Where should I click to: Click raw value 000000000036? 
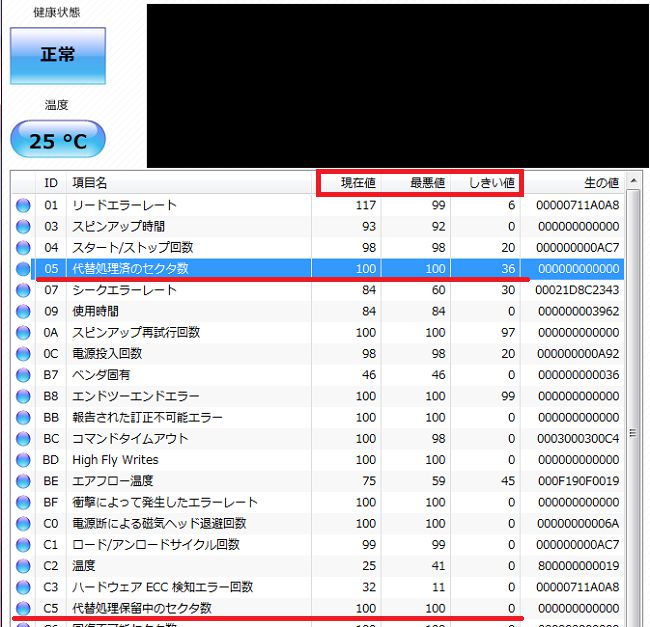pyautogui.click(x=579, y=375)
